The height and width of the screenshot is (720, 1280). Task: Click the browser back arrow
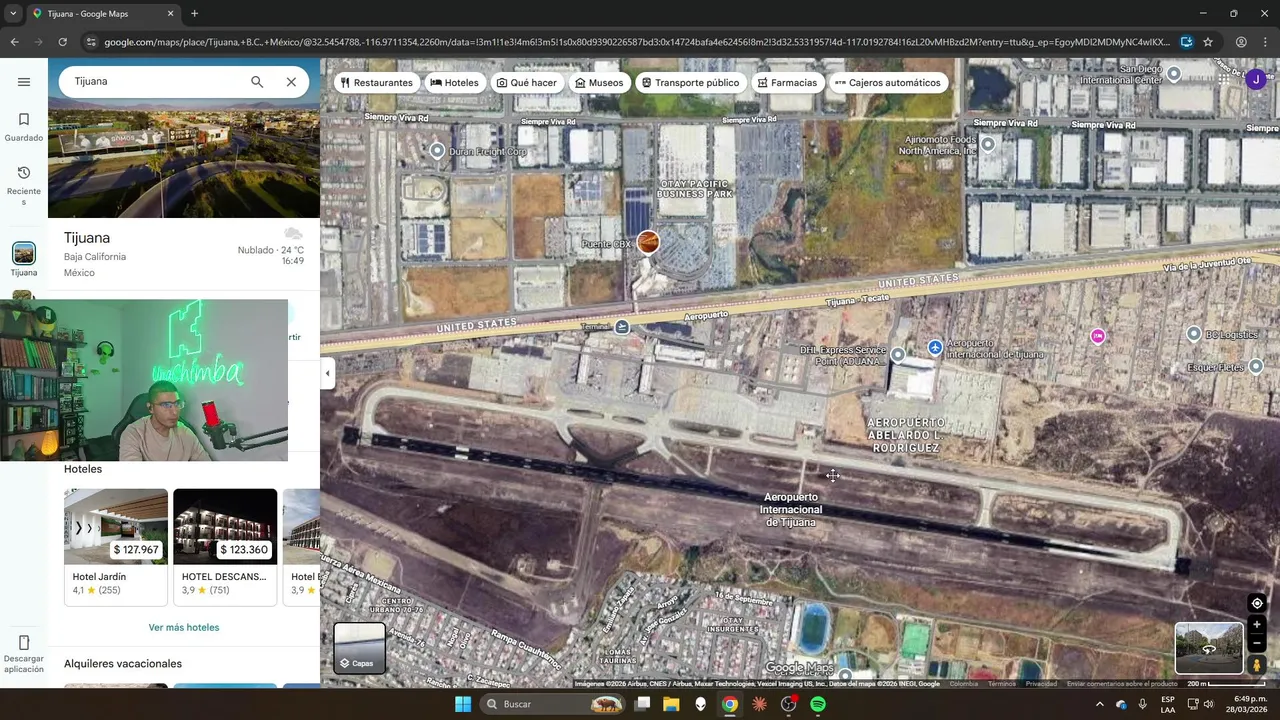tap(14, 42)
